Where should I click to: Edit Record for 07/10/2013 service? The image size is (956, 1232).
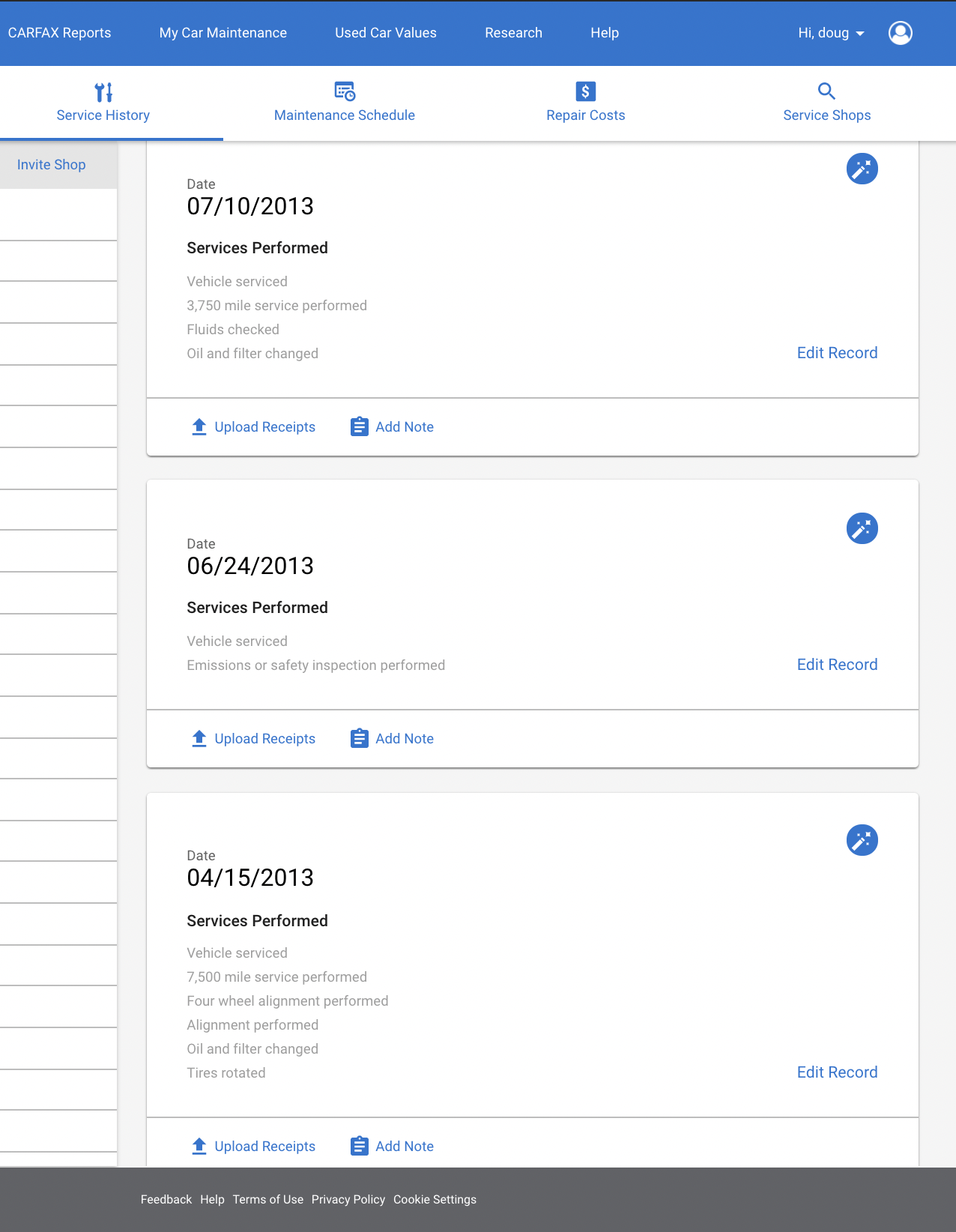tap(837, 353)
